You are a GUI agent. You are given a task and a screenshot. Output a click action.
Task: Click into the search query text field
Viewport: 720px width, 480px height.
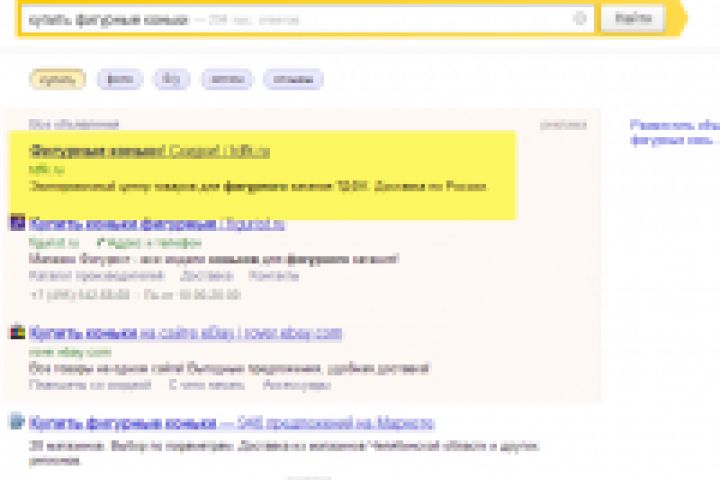click(x=294, y=20)
